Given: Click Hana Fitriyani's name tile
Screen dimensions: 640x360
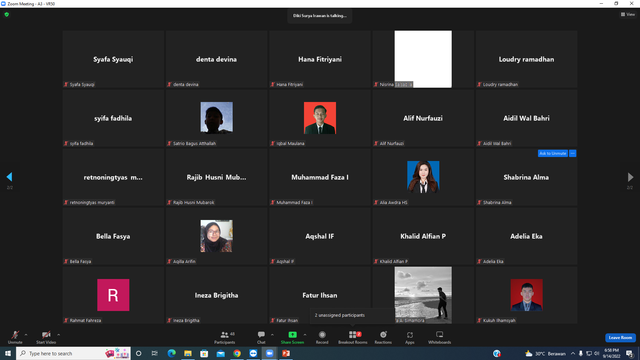Looking at the screenshot, I should 320,59.
